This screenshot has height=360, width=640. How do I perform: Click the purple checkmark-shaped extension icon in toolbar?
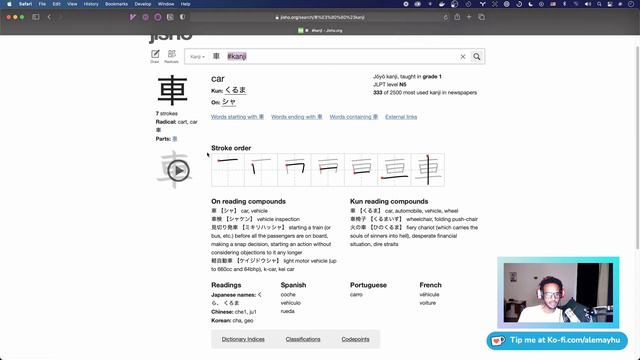(x=133, y=17)
